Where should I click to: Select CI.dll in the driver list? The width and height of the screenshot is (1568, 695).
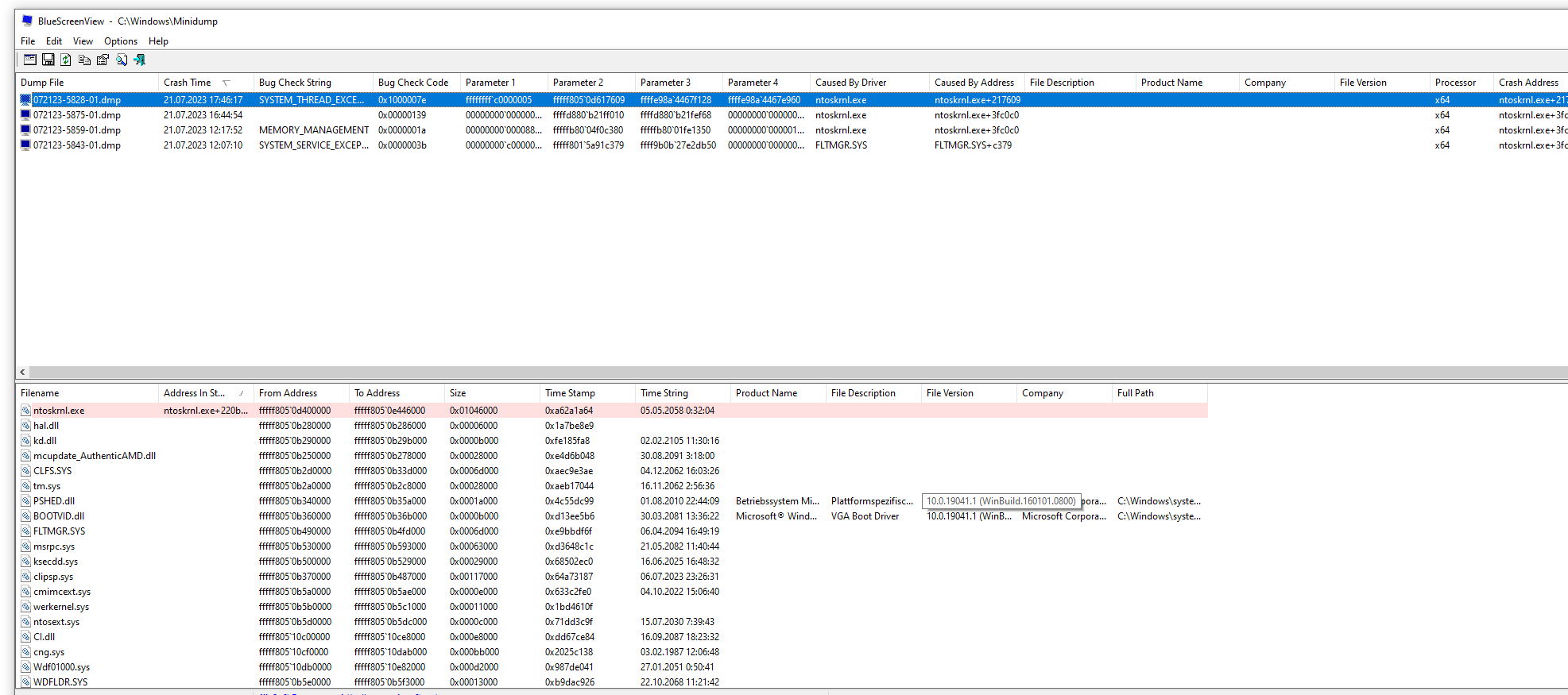pos(45,637)
